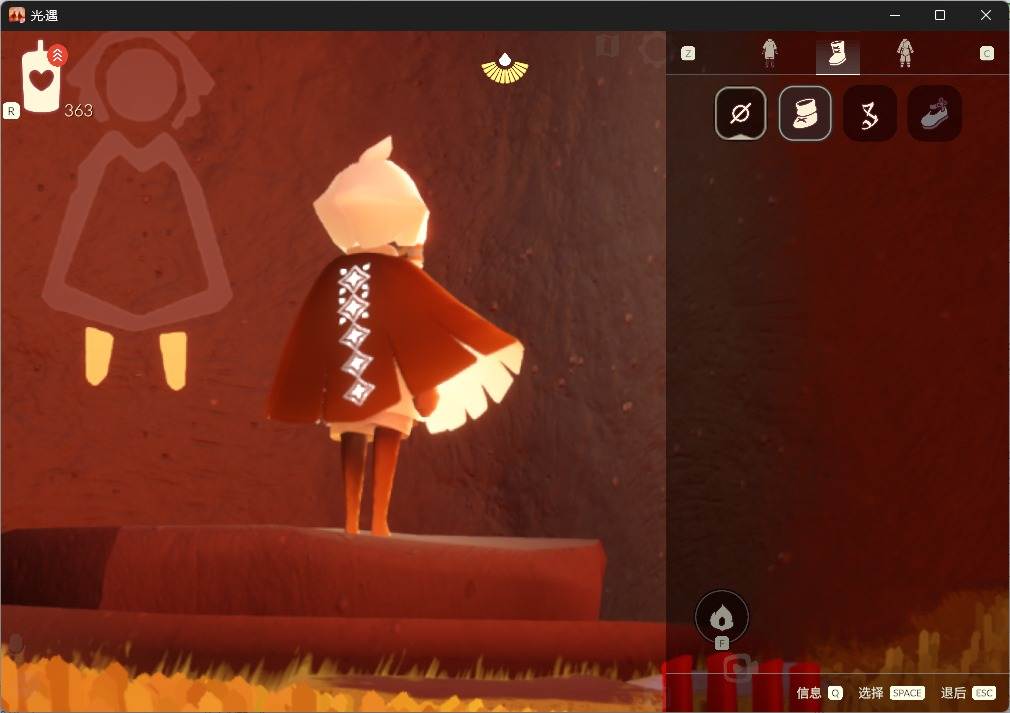Select the strappy sandal footwear
This screenshot has height=713, width=1010.
pos(870,113)
